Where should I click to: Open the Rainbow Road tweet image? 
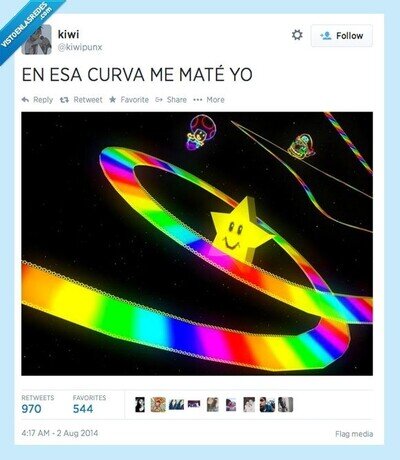(x=197, y=244)
